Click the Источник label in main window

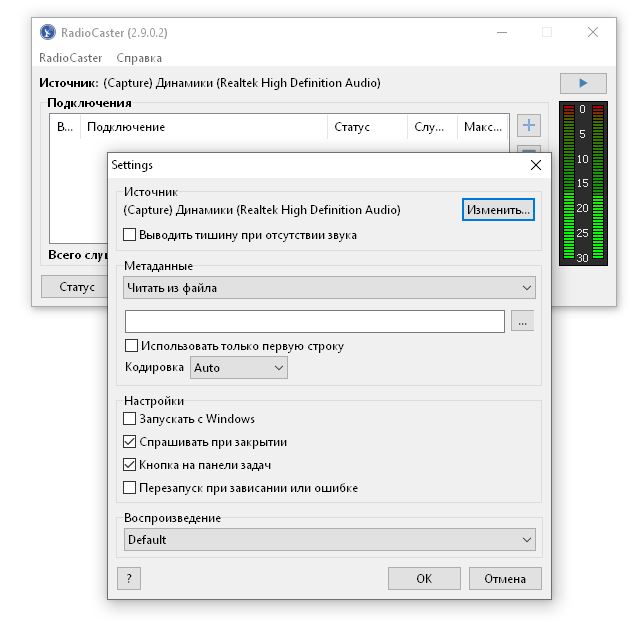(69, 83)
